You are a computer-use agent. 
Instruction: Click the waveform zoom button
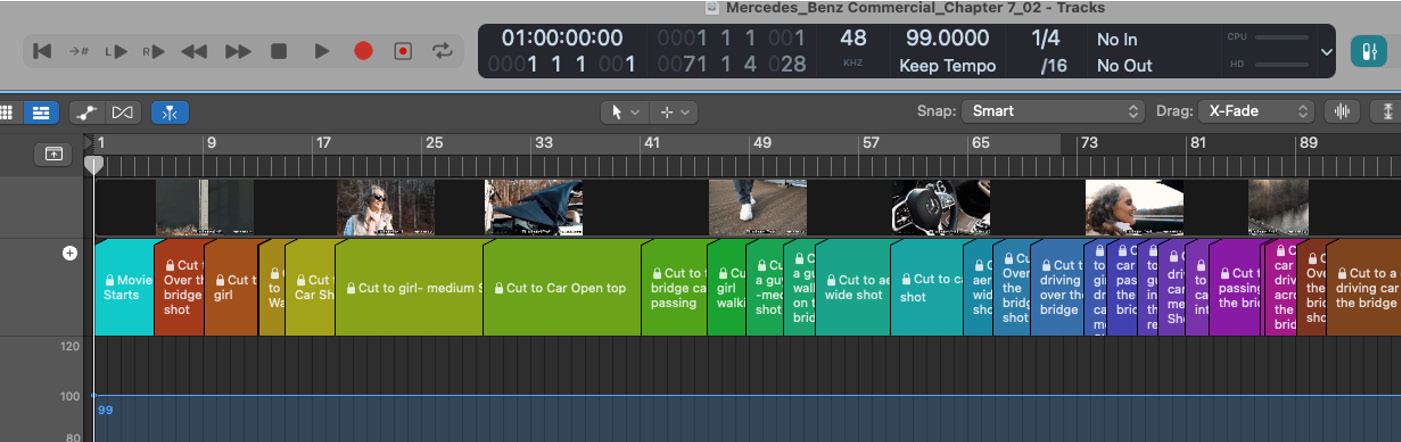(1343, 111)
